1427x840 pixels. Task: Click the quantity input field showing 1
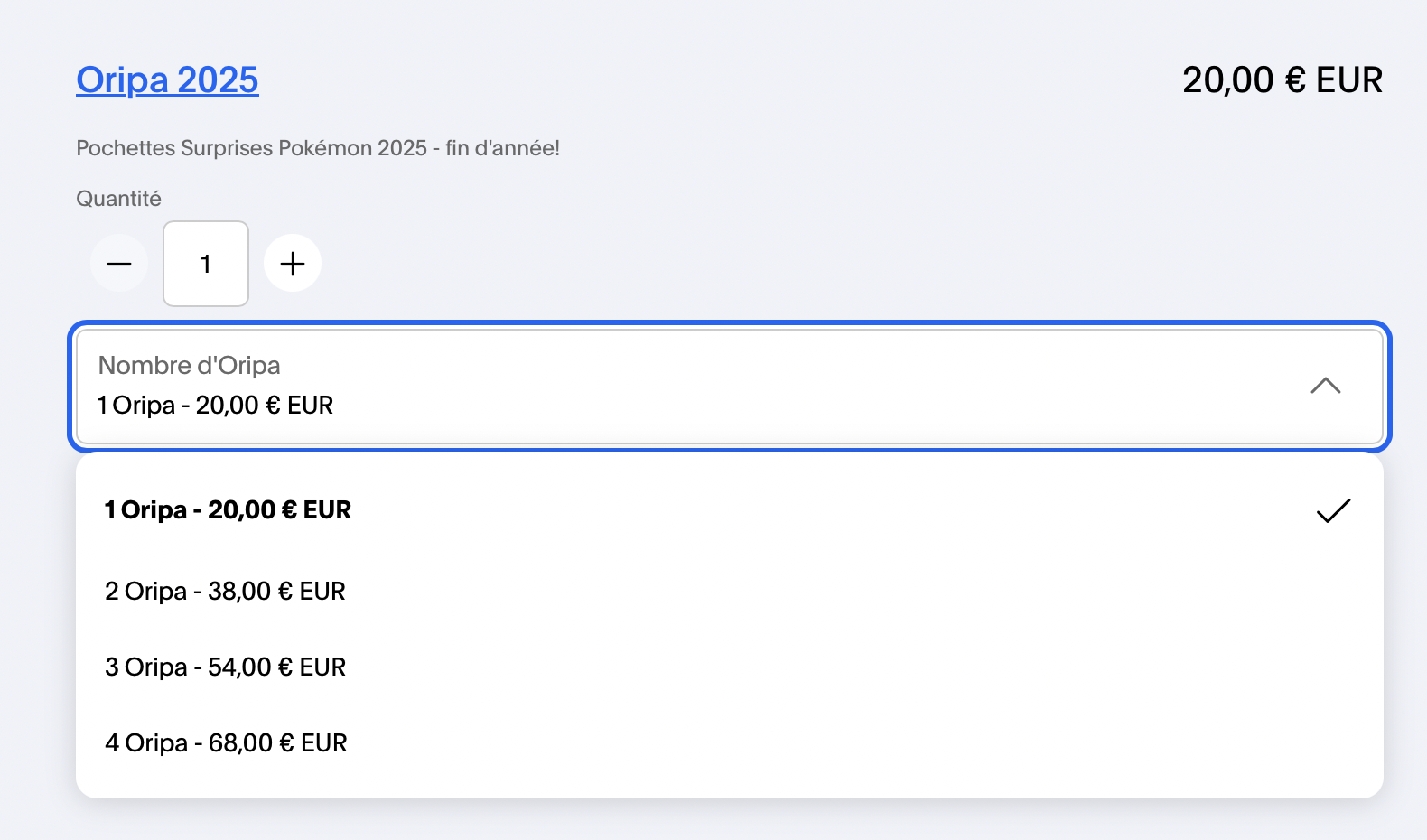click(x=206, y=264)
